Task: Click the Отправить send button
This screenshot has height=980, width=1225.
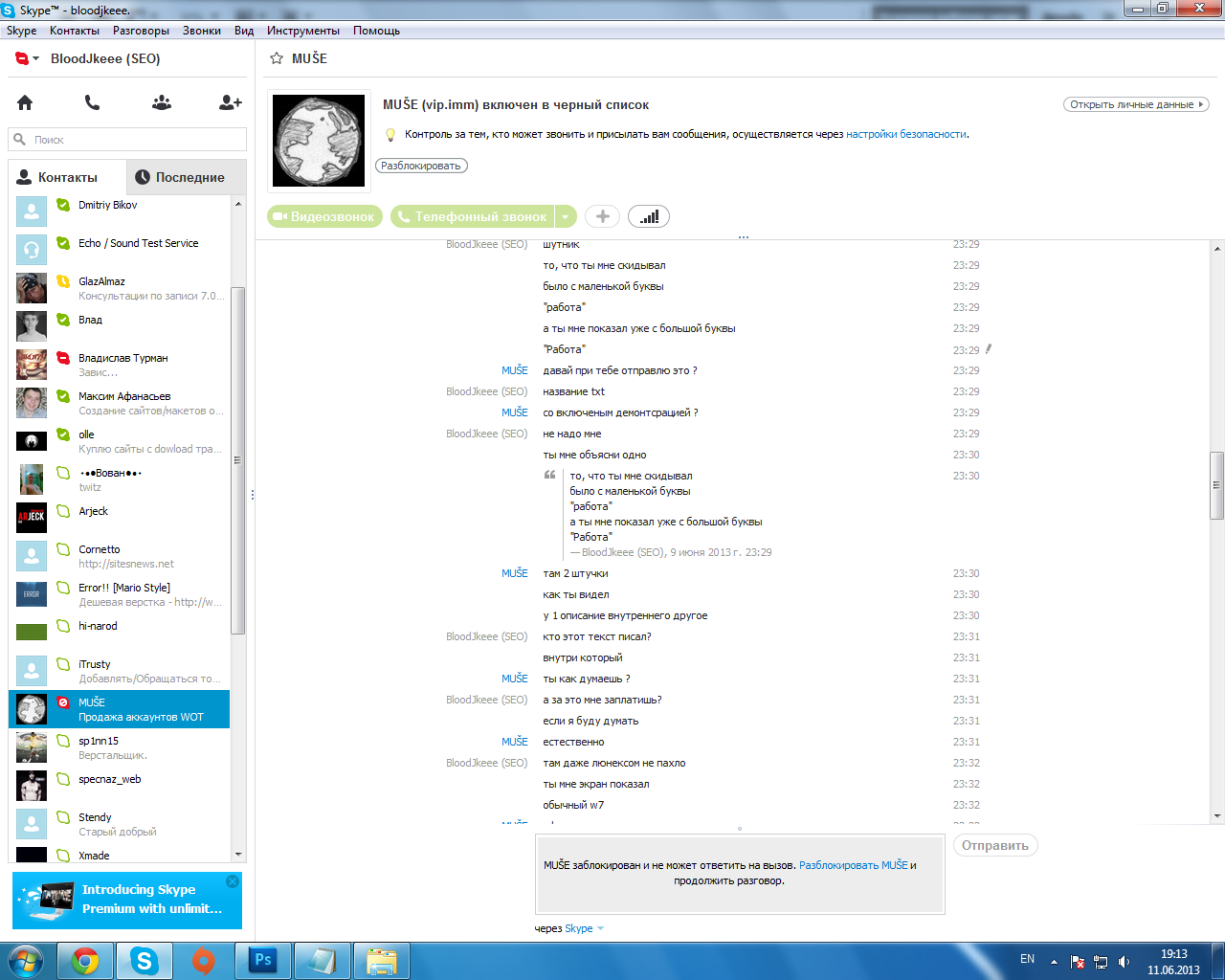Action: [995, 845]
